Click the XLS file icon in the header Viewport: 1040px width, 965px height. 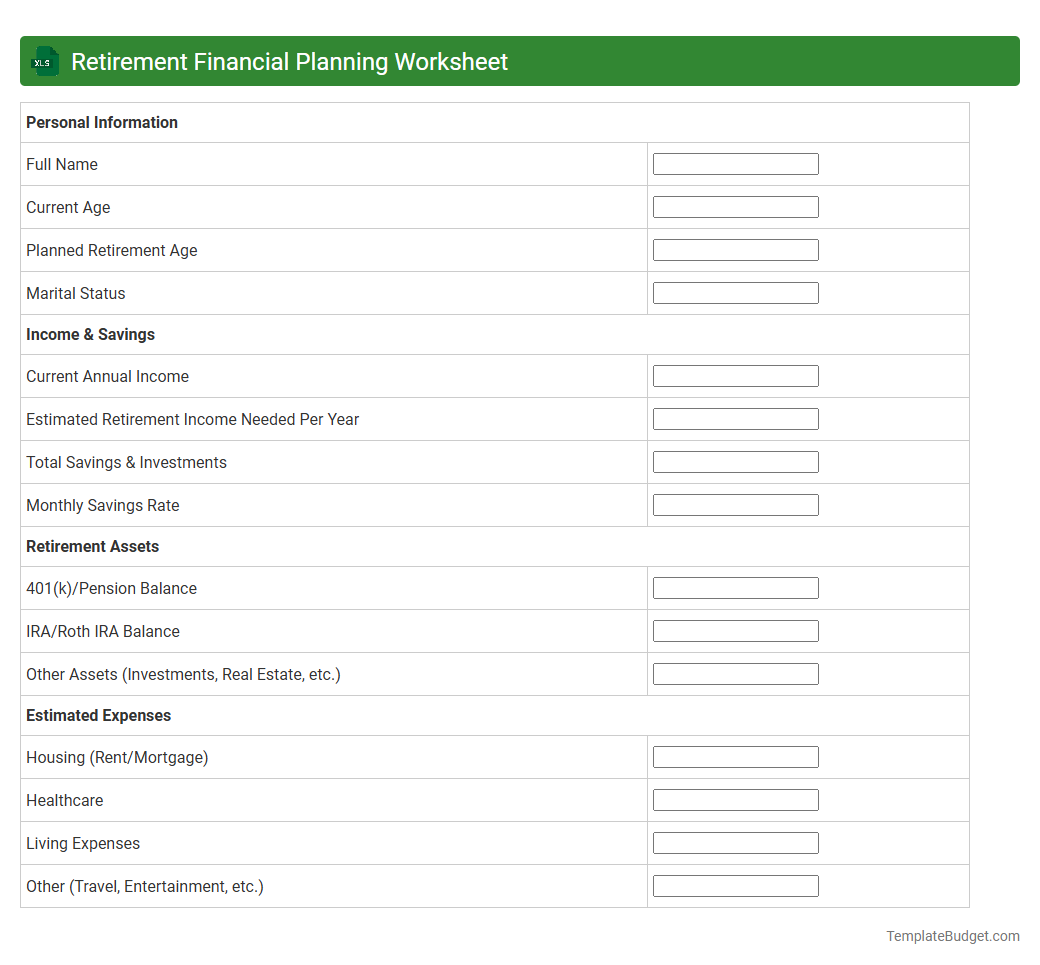[44, 61]
